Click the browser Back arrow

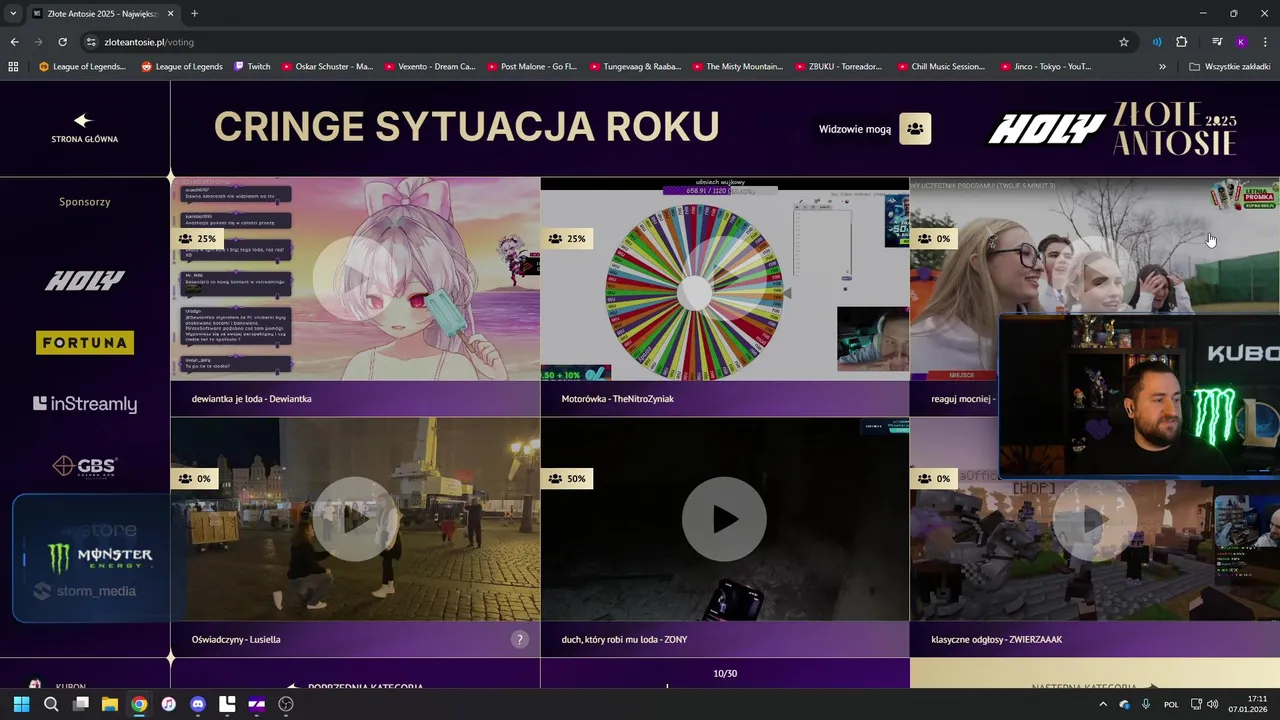[14, 42]
